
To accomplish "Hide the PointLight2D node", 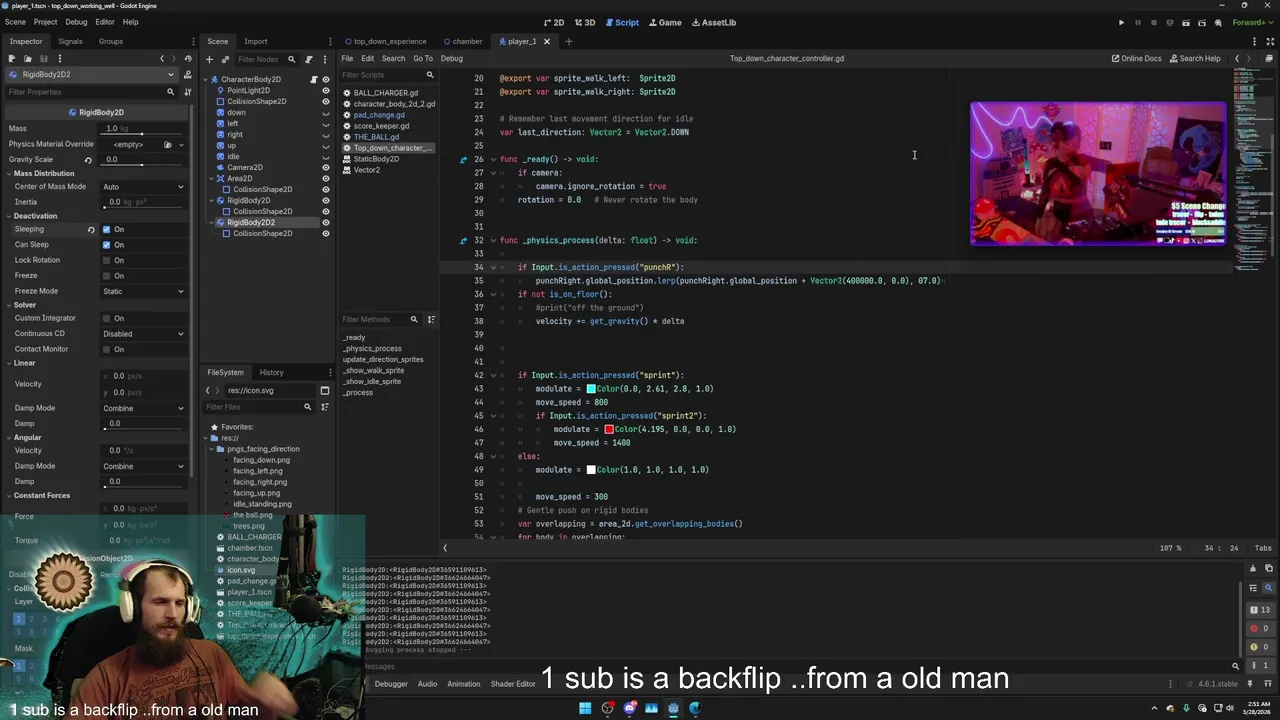I will (325, 90).
